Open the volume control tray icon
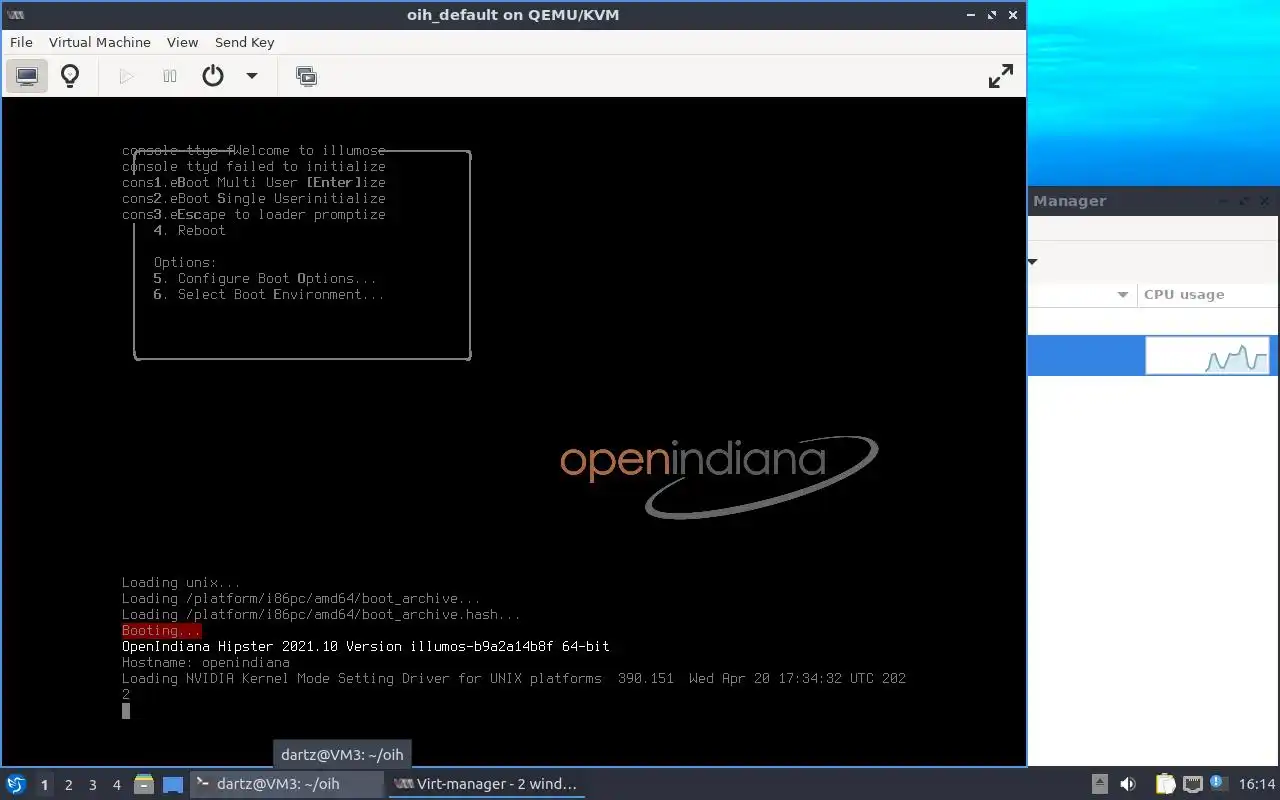The image size is (1280, 800). (x=1127, y=784)
